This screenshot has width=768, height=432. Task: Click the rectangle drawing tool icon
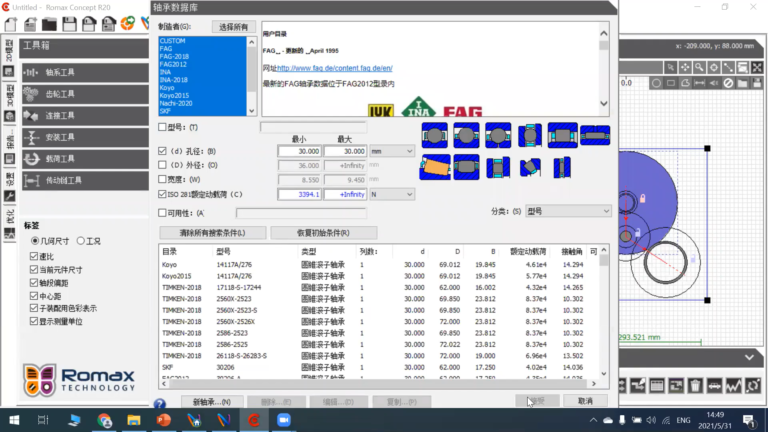(x=671, y=83)
